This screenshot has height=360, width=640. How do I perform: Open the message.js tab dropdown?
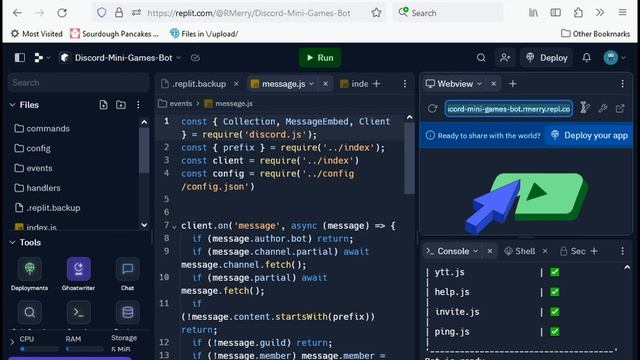(311, 84)
